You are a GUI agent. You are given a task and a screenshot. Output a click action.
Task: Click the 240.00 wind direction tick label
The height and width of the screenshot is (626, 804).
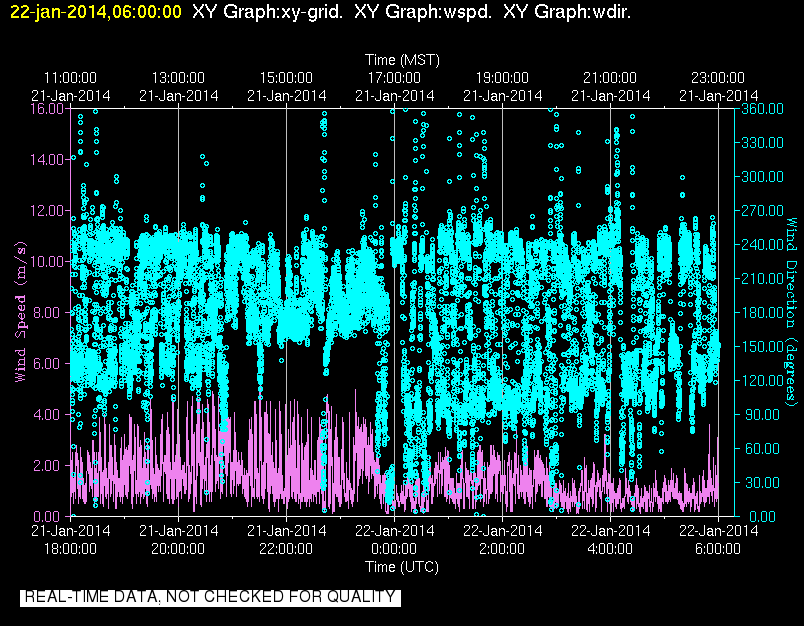click(762, 245)
